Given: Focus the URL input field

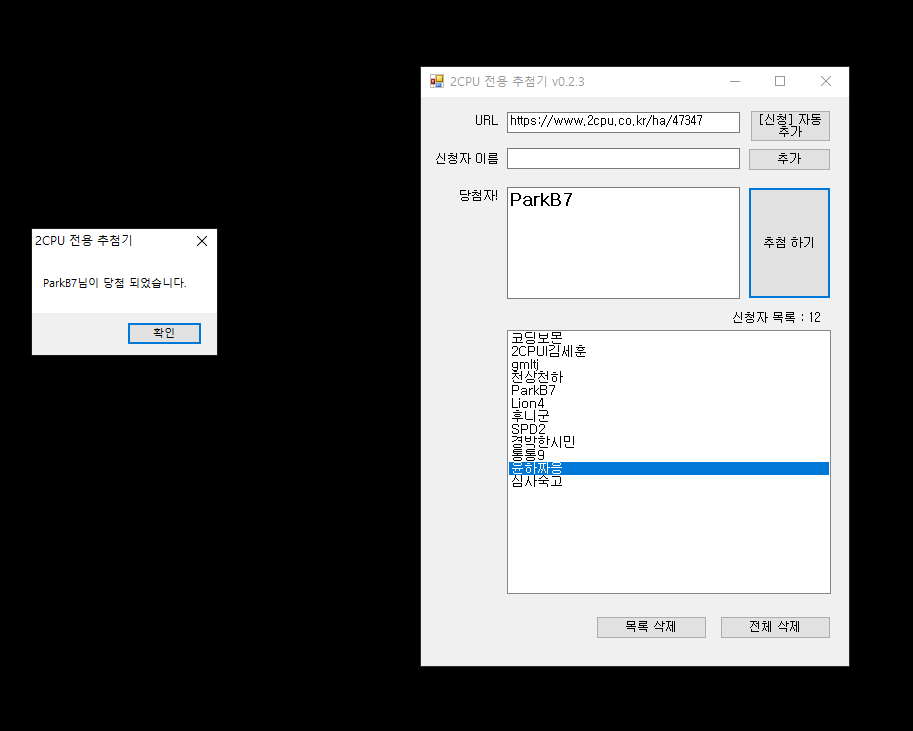Looking at the screenshot, I should point(623,122).
